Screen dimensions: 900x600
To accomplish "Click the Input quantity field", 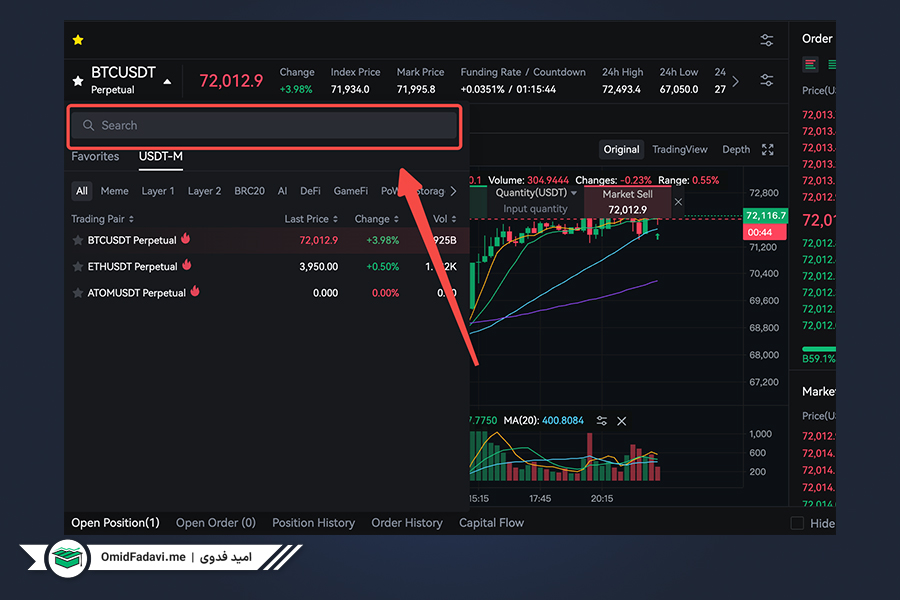I will click(535, 209).
